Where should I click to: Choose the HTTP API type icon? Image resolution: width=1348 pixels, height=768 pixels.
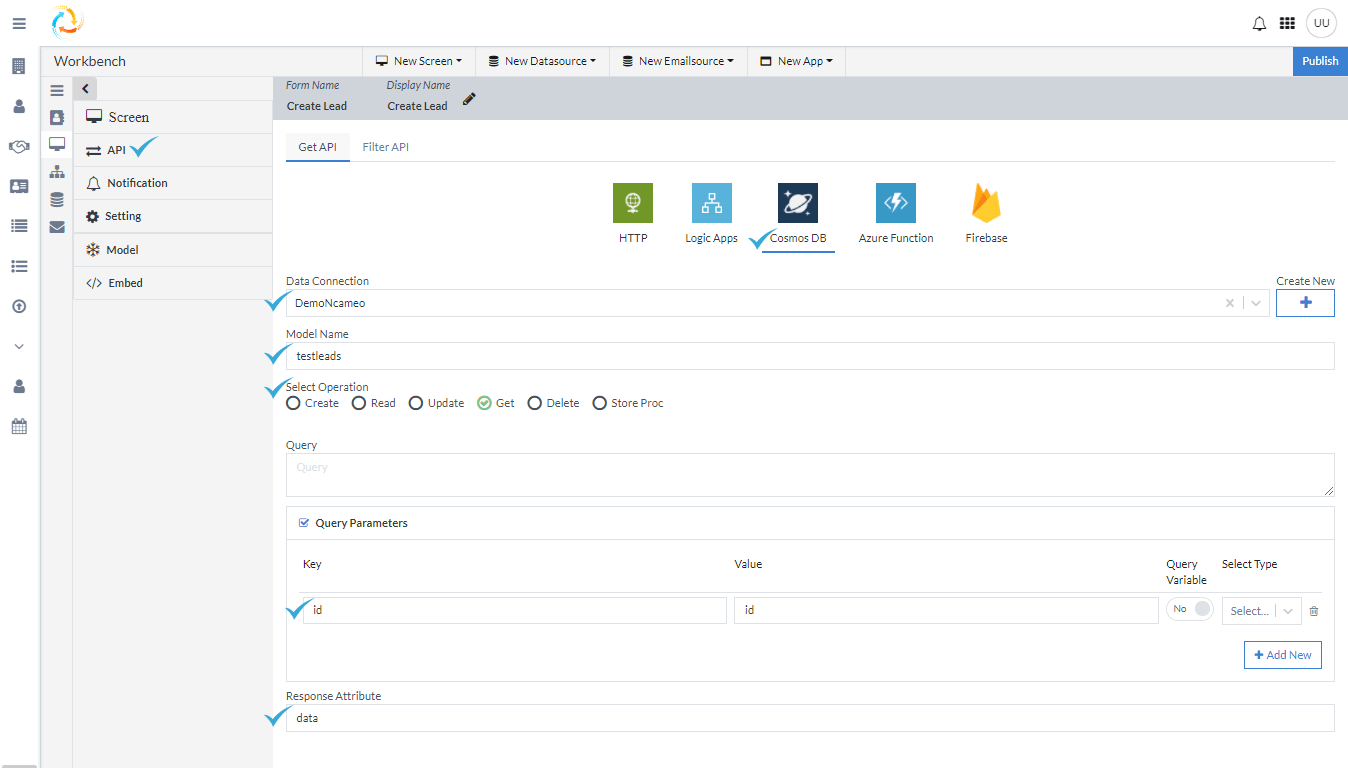click(x=633, y=203)
